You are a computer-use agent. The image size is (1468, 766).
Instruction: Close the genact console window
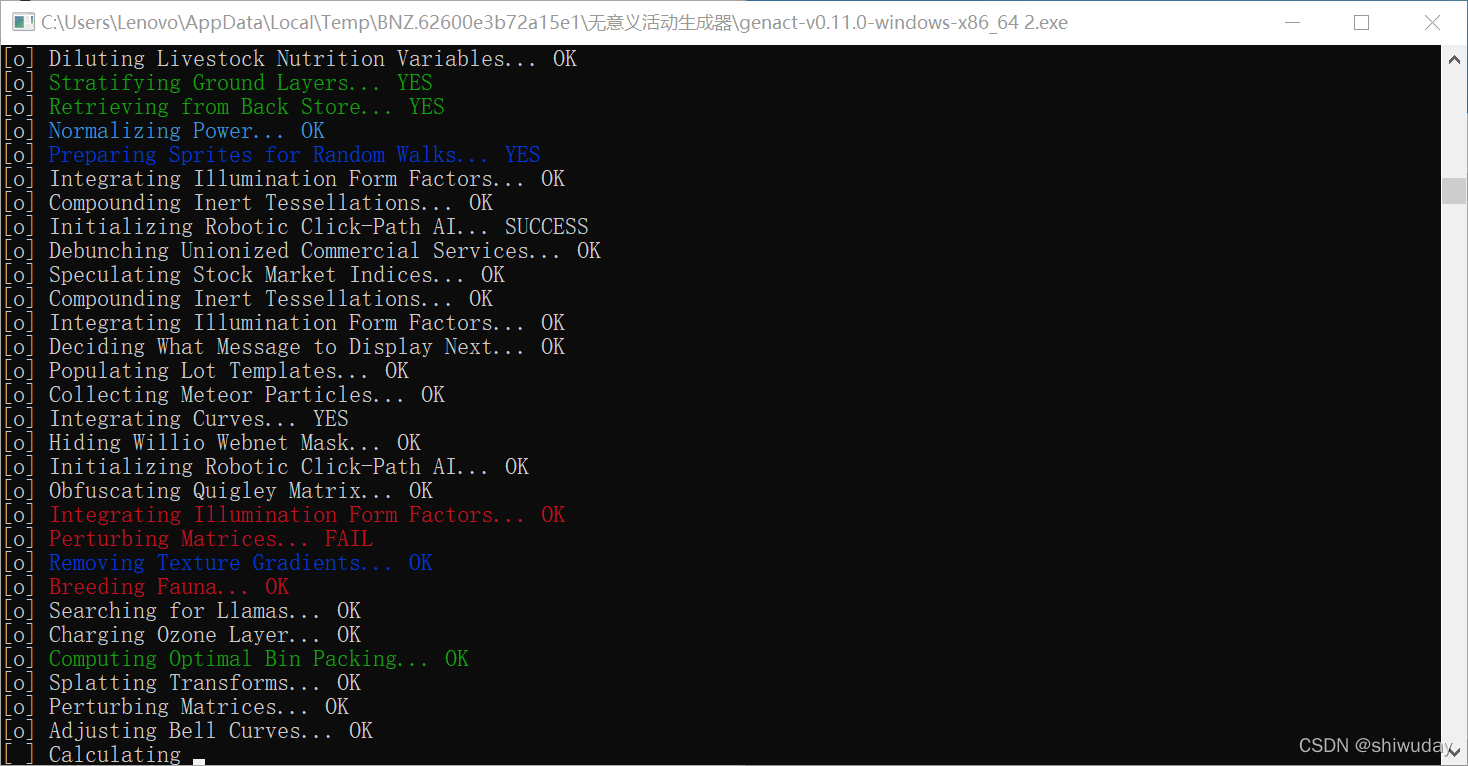pos(1431,22)
